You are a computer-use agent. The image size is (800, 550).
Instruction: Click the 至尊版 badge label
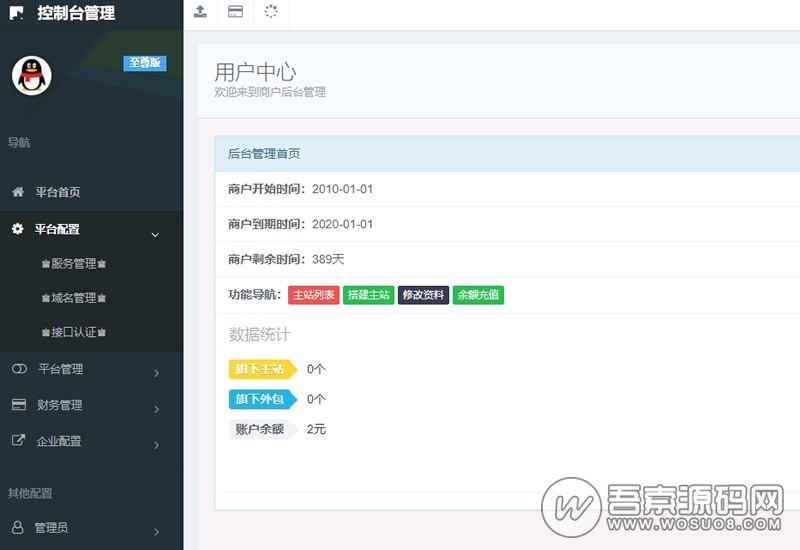(145, 63)
